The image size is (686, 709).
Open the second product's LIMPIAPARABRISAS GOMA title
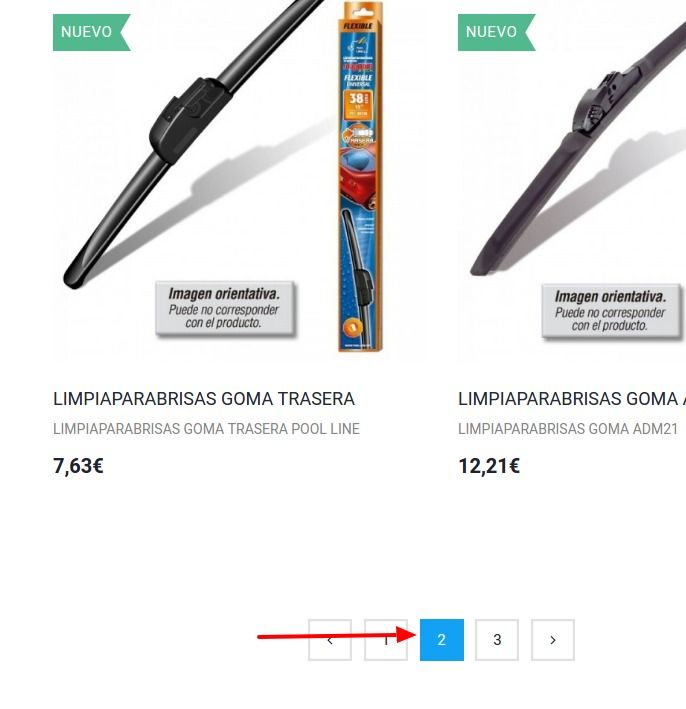(572, 399)
